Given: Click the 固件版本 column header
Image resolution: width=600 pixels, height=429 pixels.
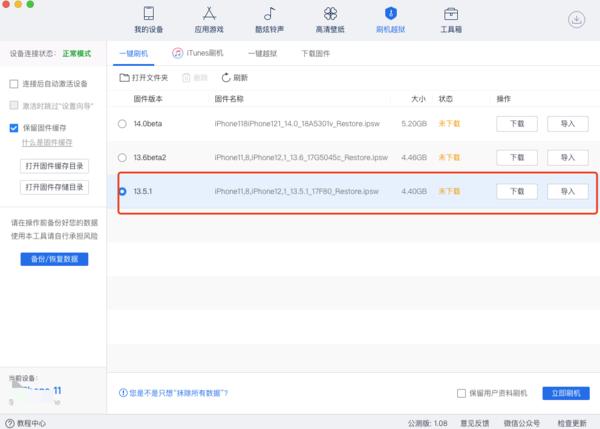Looking at the screenshot, I should [148, 99].
